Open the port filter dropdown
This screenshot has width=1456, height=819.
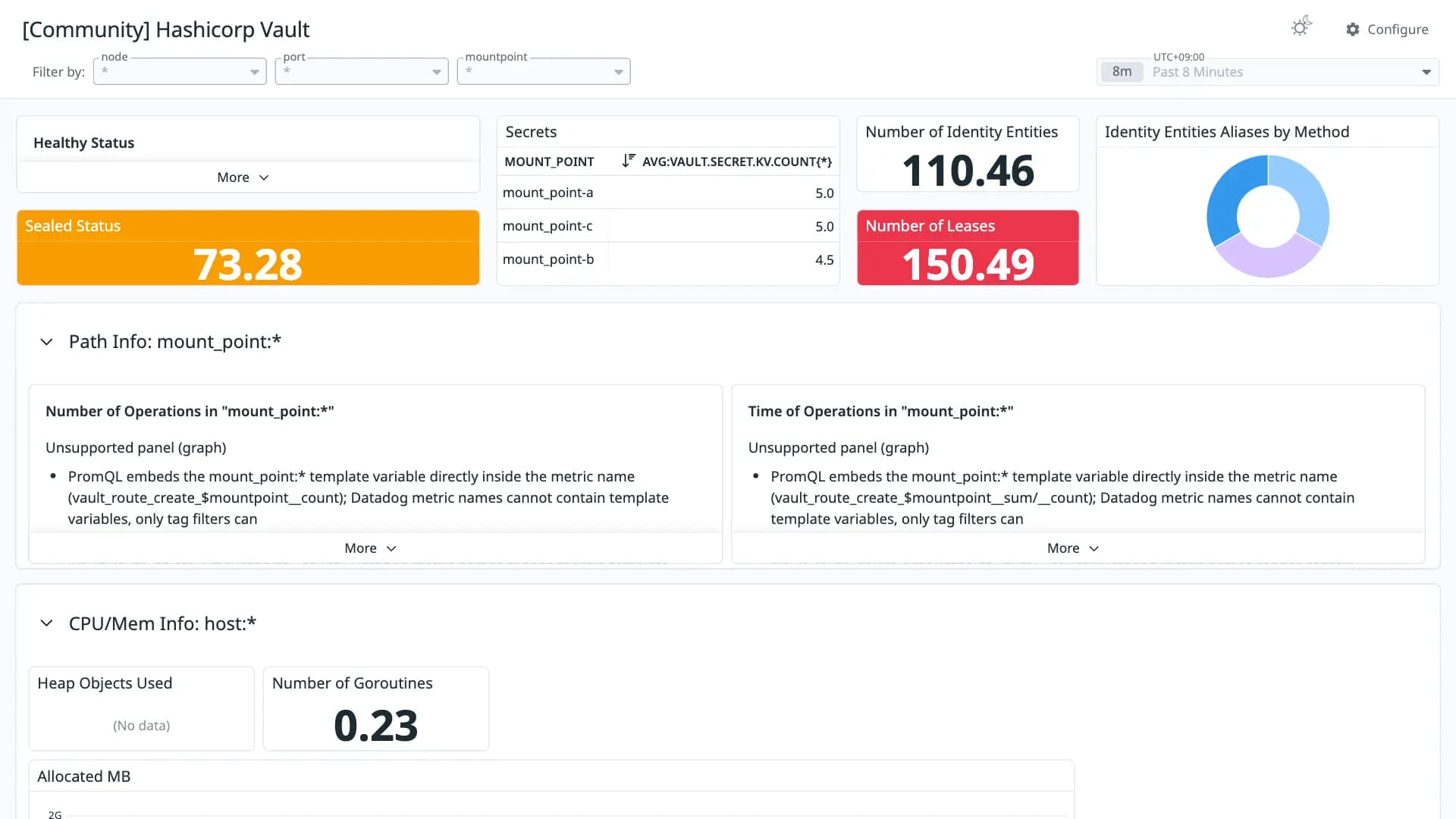tap(362, 71)
